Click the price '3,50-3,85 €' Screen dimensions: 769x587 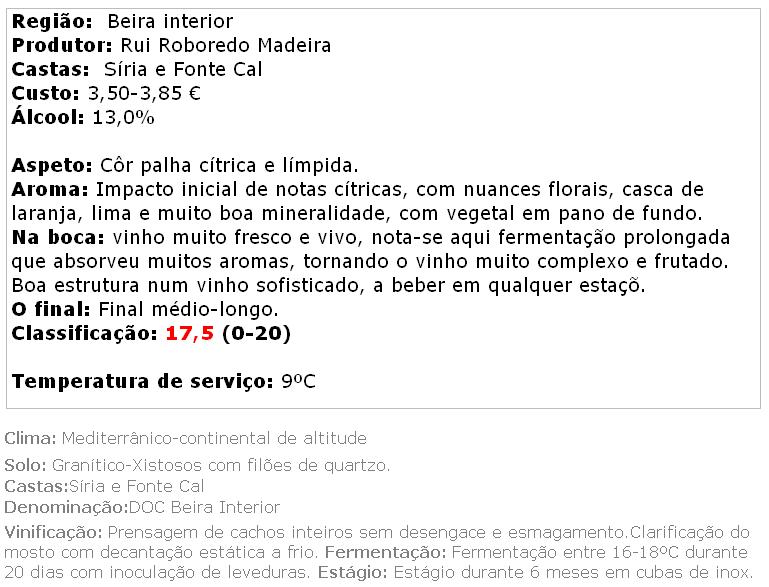144,93
